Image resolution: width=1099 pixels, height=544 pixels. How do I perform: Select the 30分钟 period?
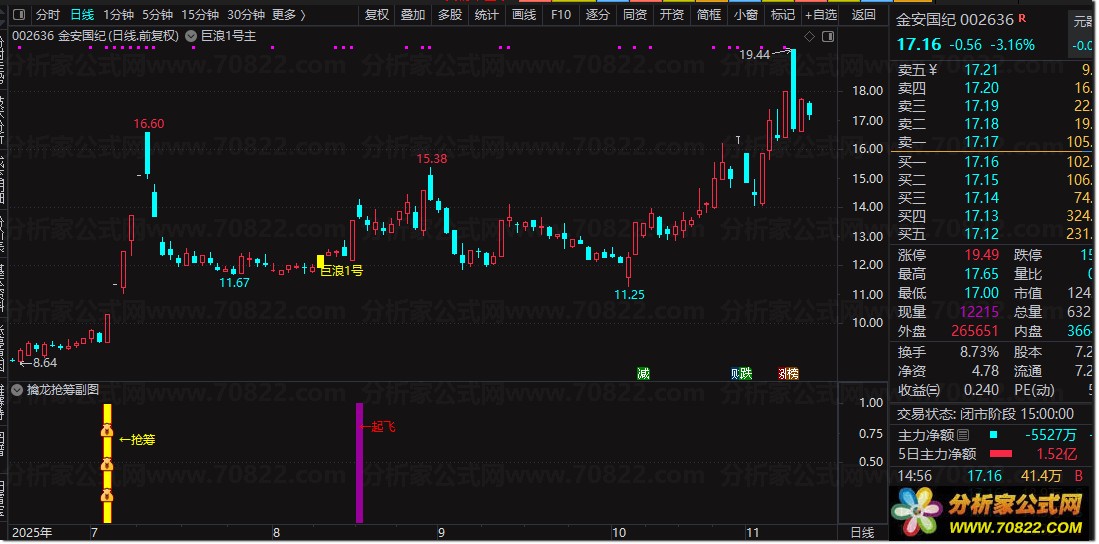[x=246, y=15]
